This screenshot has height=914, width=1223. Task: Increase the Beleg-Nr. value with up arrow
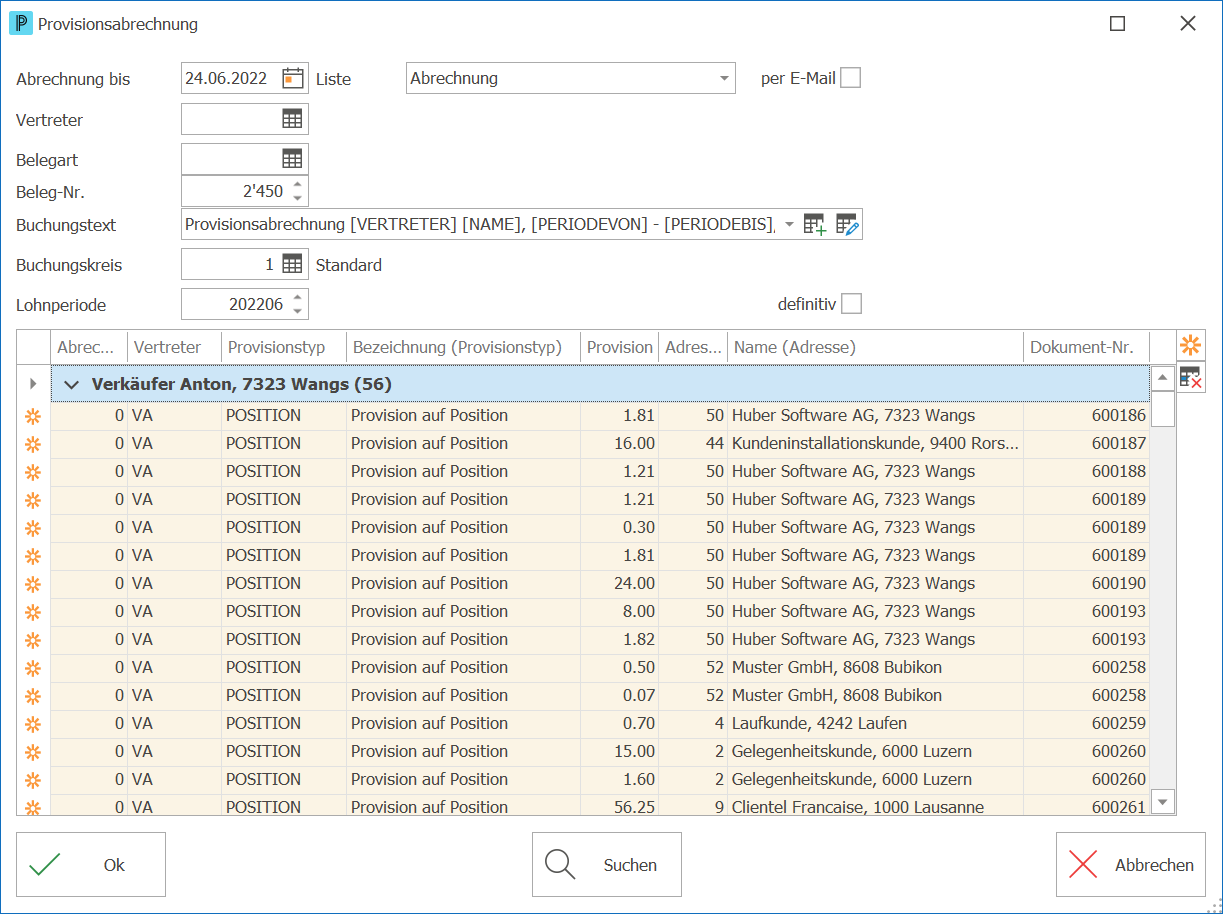tap(297, 184)
